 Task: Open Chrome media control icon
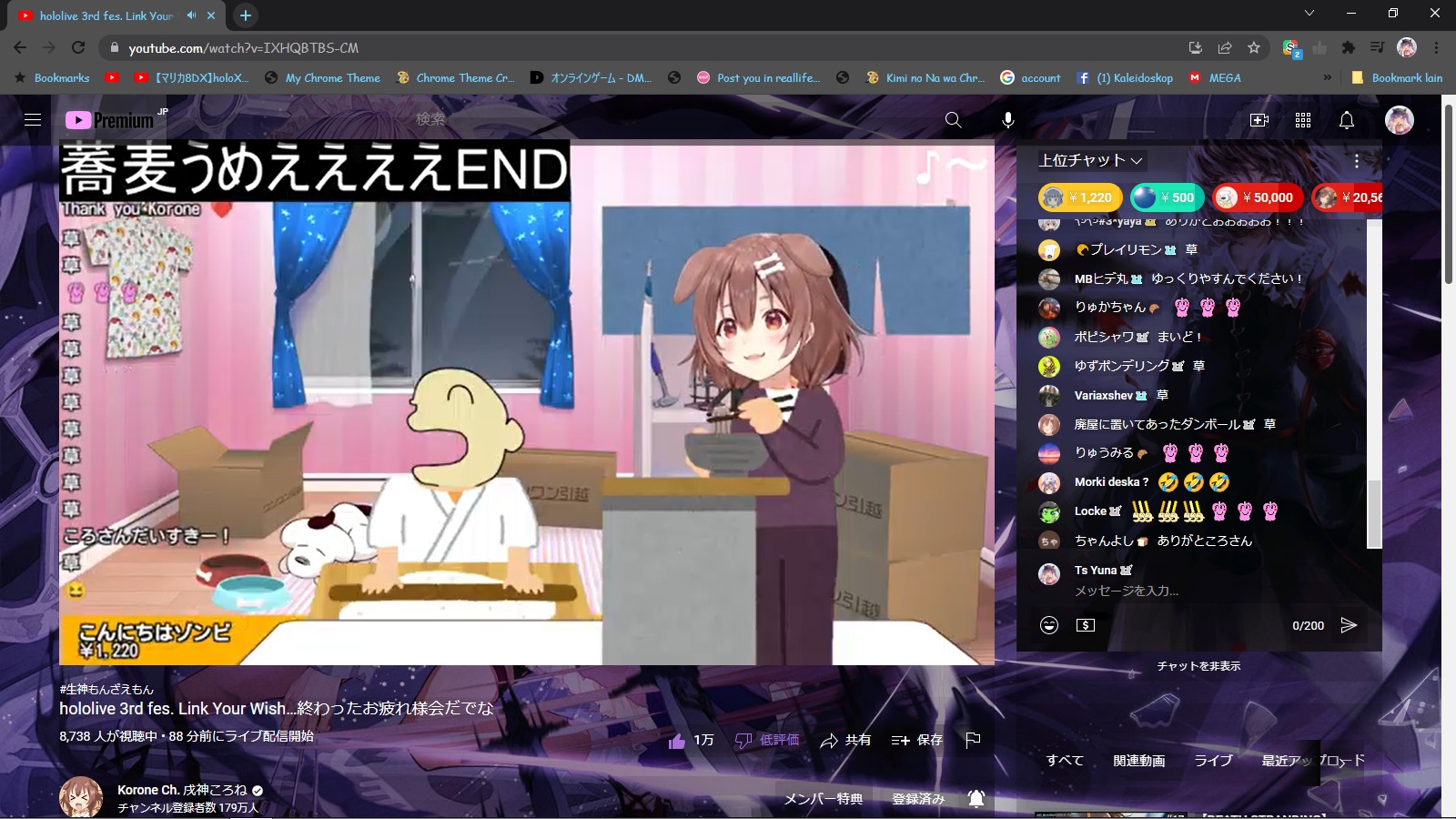1378,47
